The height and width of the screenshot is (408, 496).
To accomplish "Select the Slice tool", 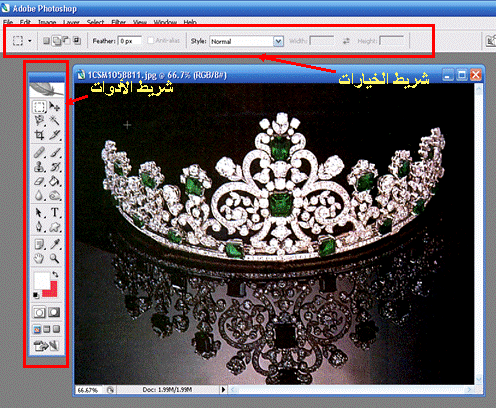I will click(54, 135).
